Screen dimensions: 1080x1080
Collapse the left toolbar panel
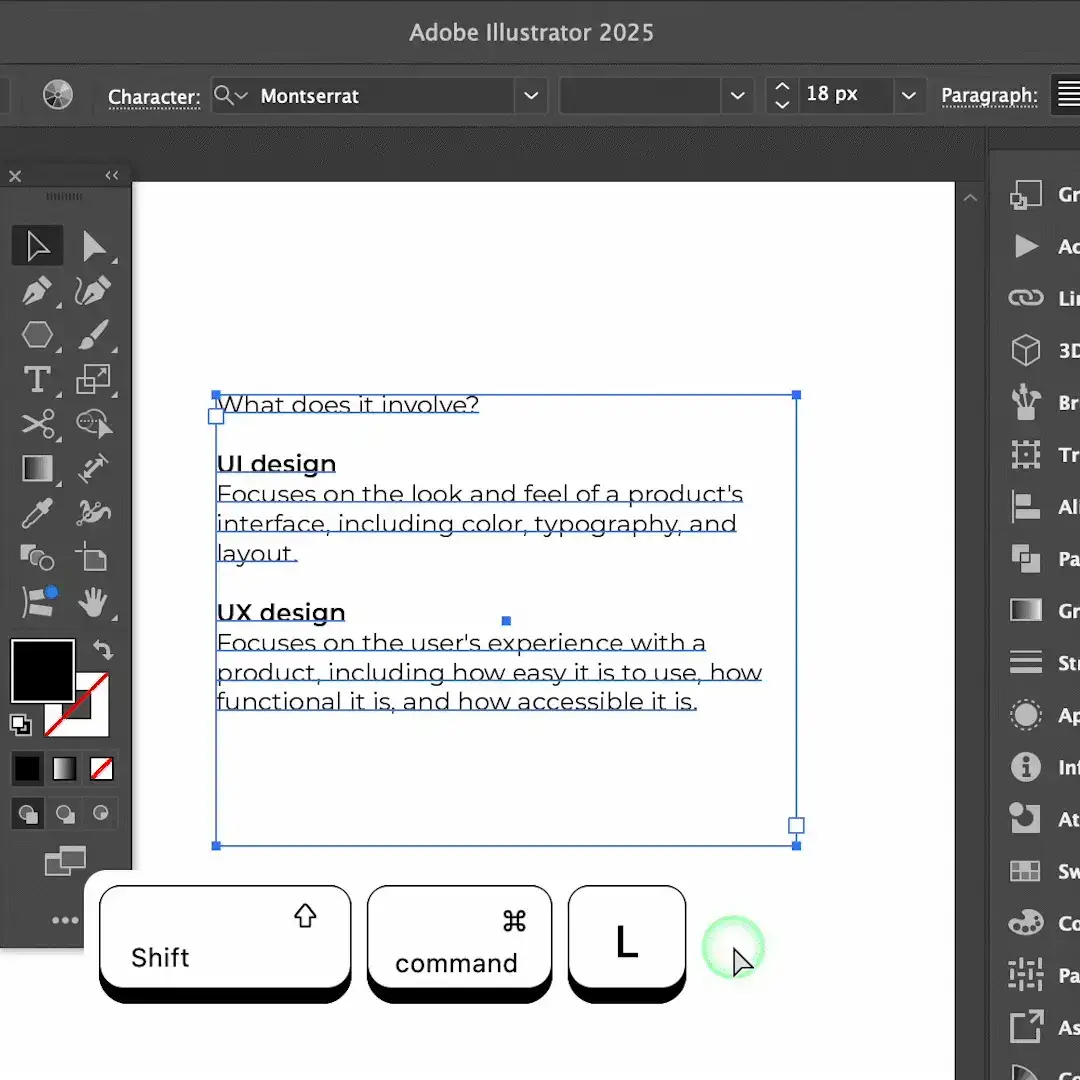coord(111,175)
